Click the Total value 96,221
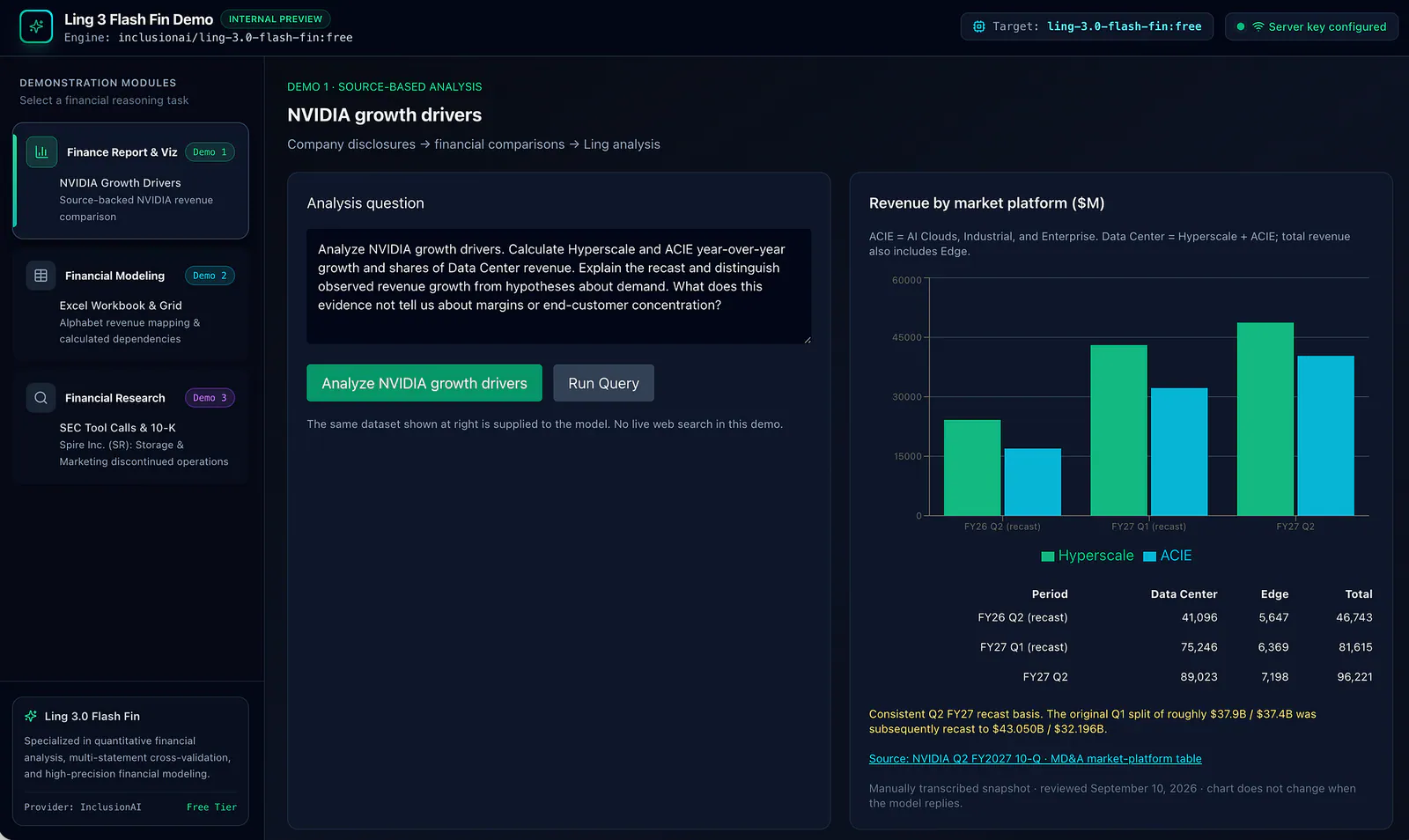This screenshot has width=1409, height=840. [1354, 677]
